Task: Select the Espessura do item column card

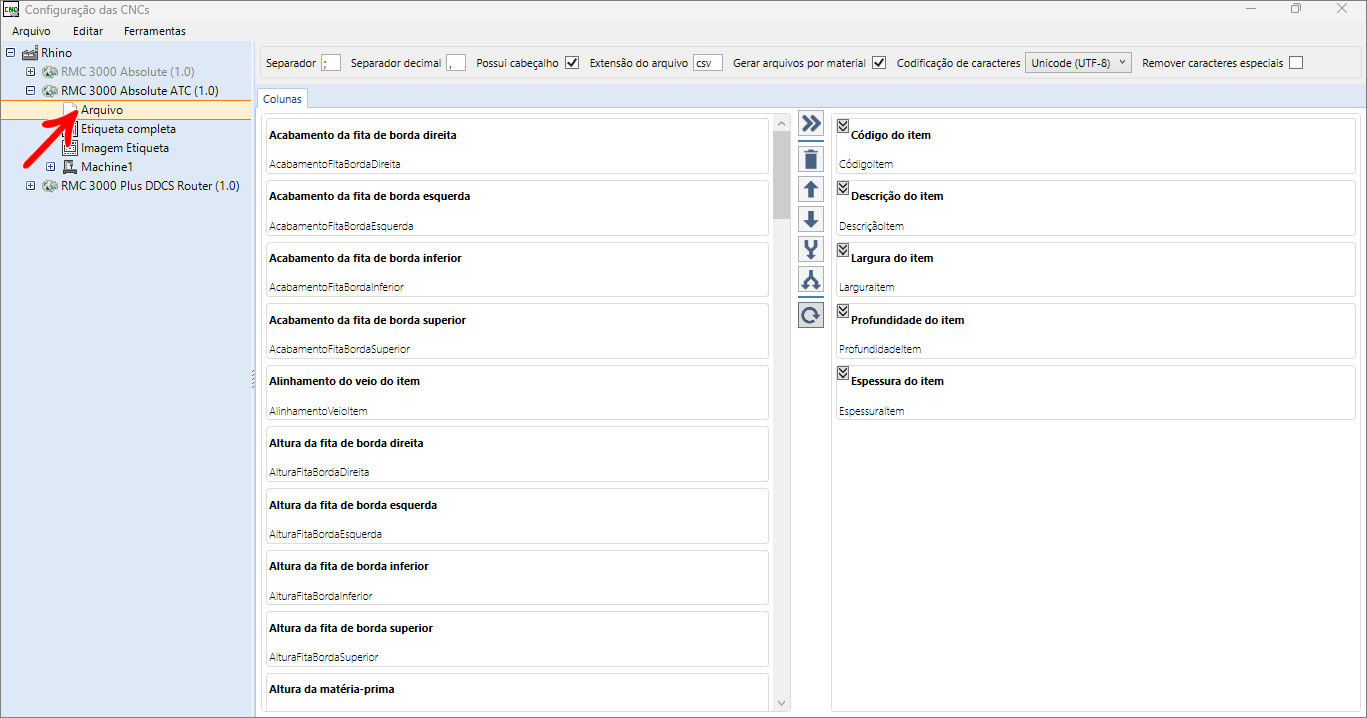Action: click(1095, 392)
